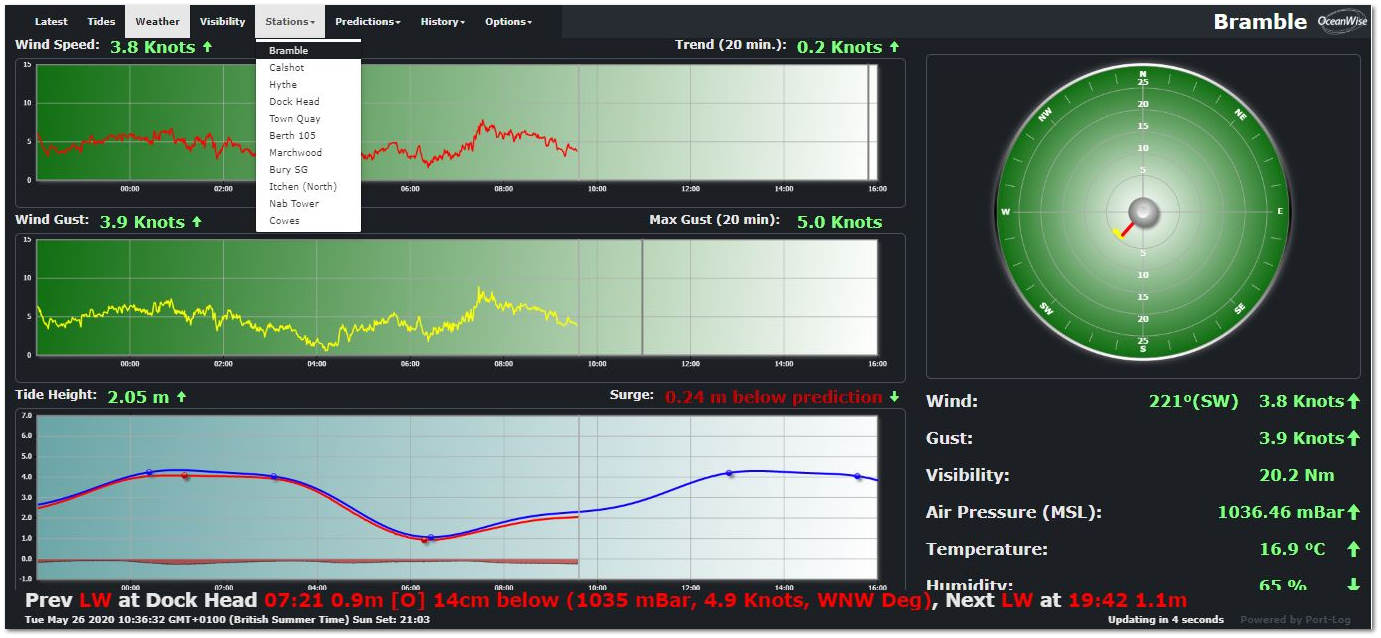
Task: Expand the Options dropdown menu
Action: [x=508, y=22]
